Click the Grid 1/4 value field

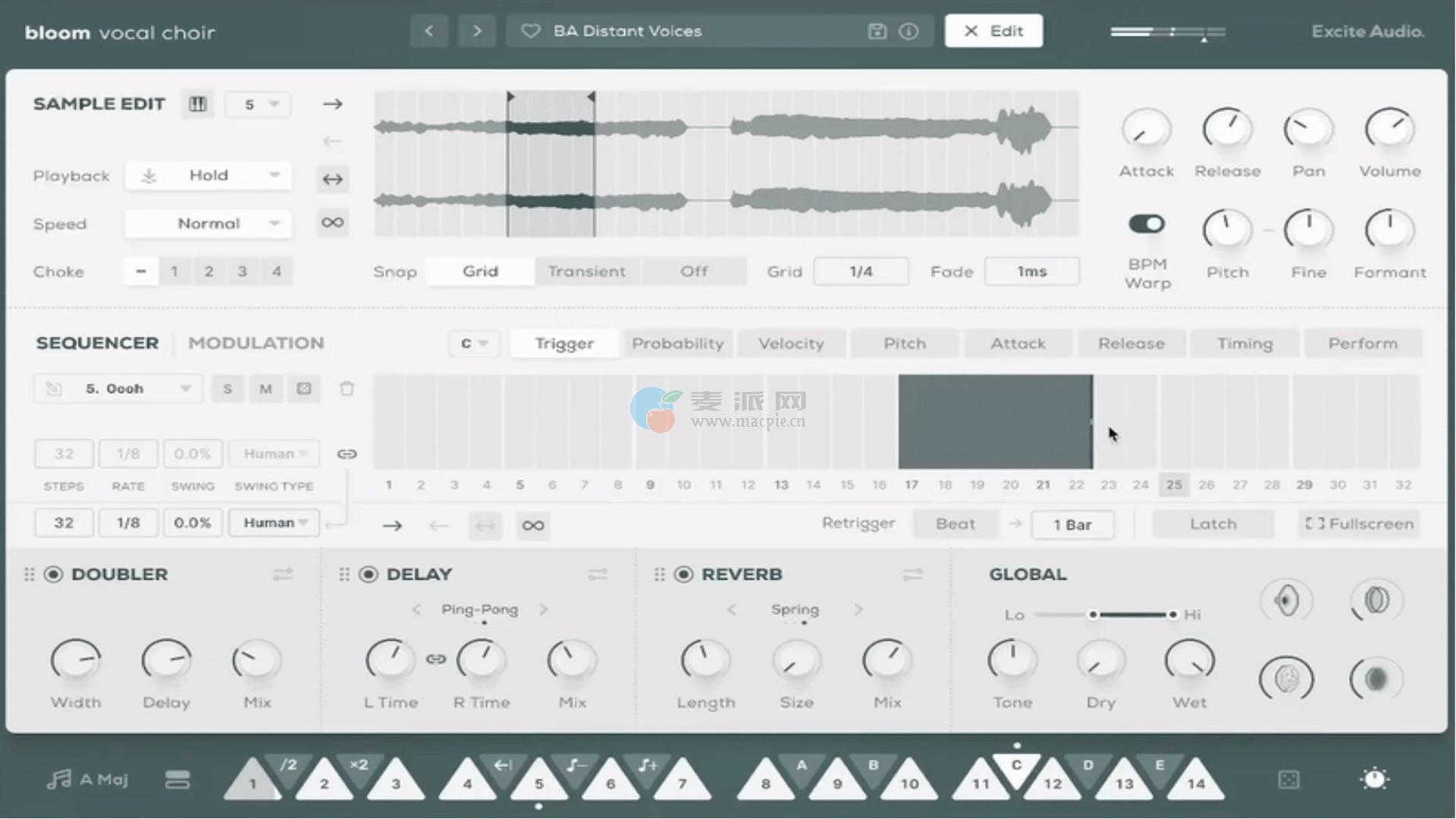tap(861, 271)
